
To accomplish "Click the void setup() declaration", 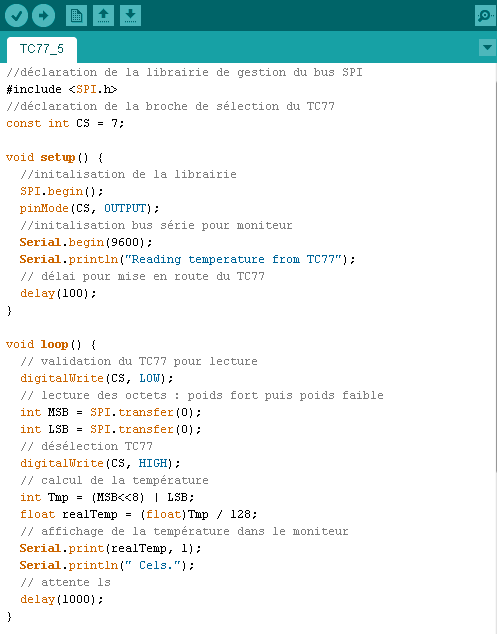I will (x=55, y=157).
